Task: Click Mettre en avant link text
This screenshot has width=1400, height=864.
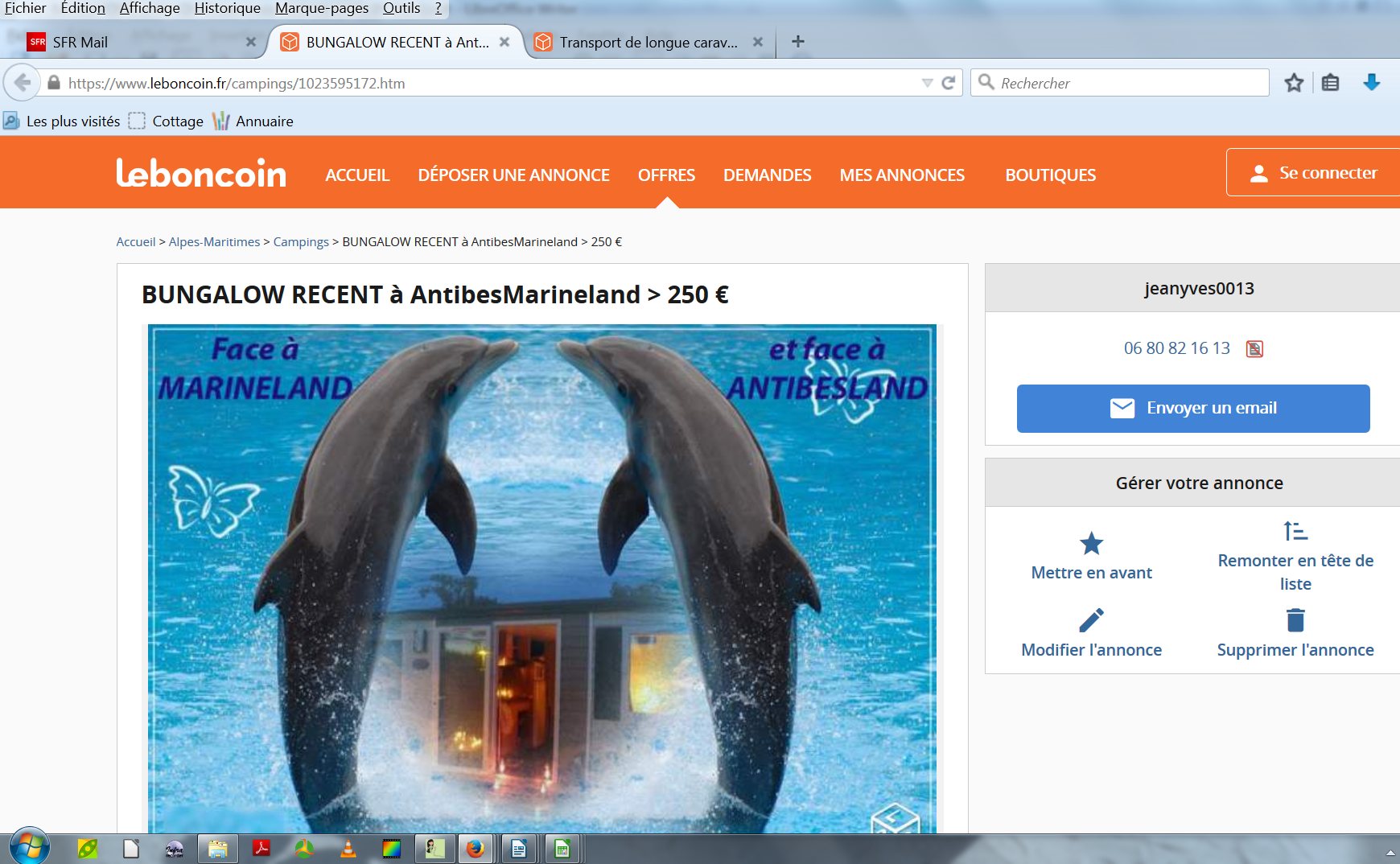Action: (1091, 573)
